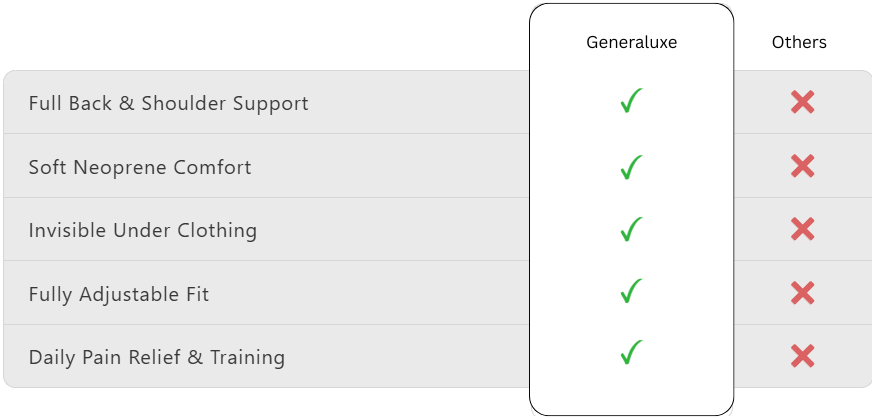The height and width of the screenshot is (419, 872).
Task: Click the Invisible Under Clothing label
Action: coord(143,230)
